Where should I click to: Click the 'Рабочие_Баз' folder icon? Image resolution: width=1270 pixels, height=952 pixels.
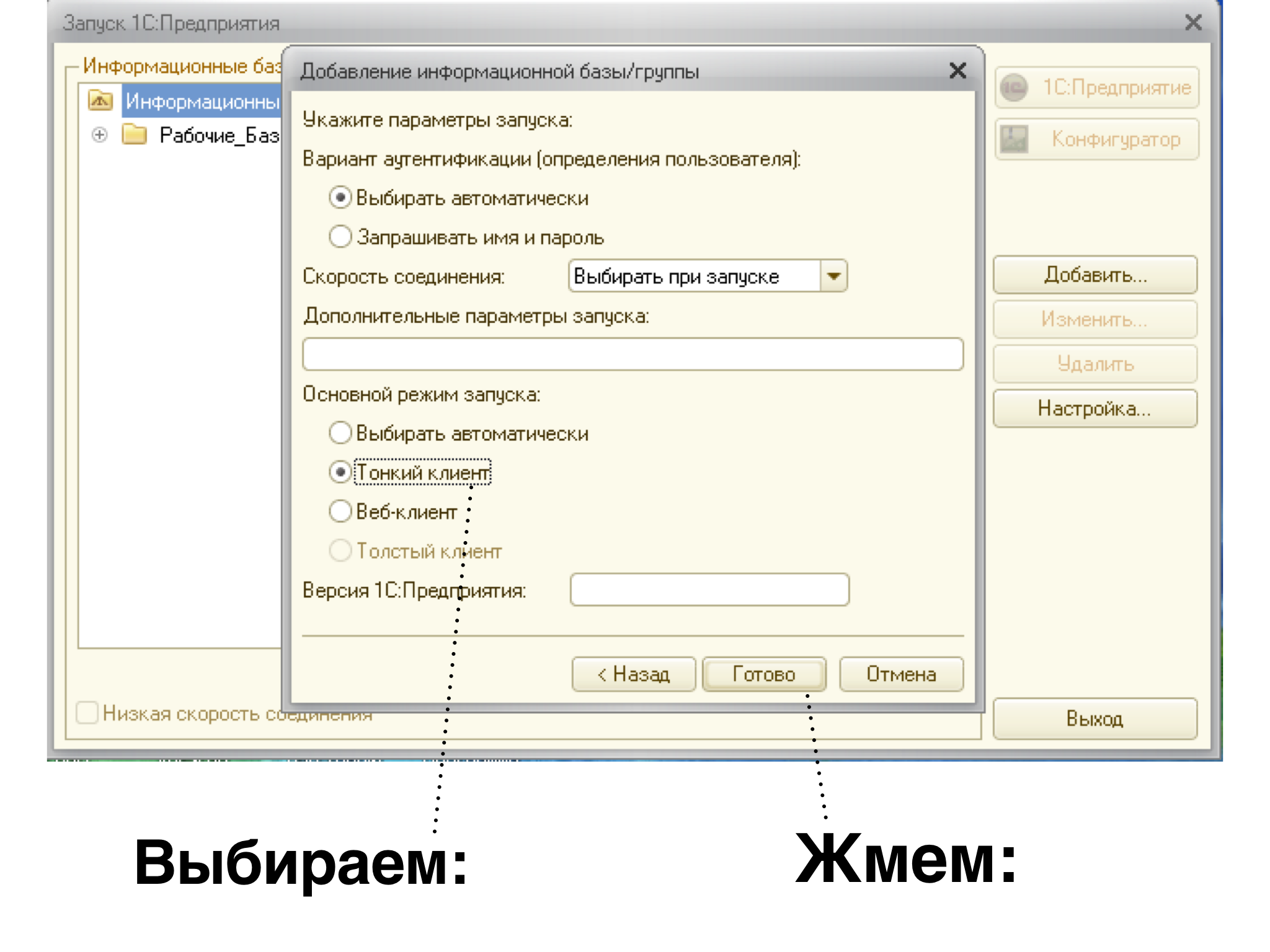point(135,134)
